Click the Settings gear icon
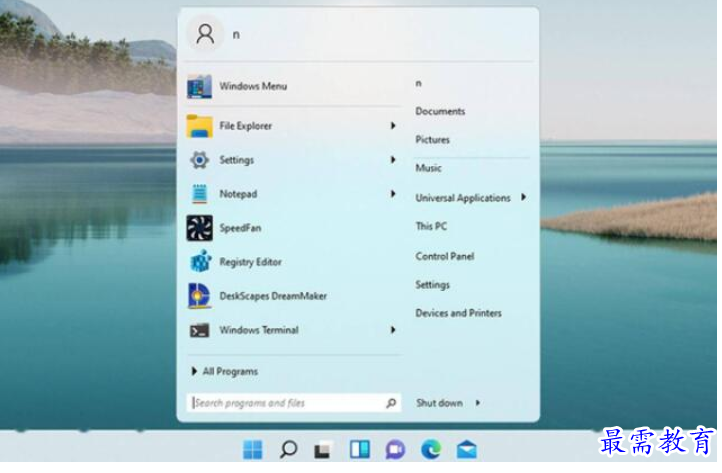The image size is (722, 473). click(x=199, y=160)
